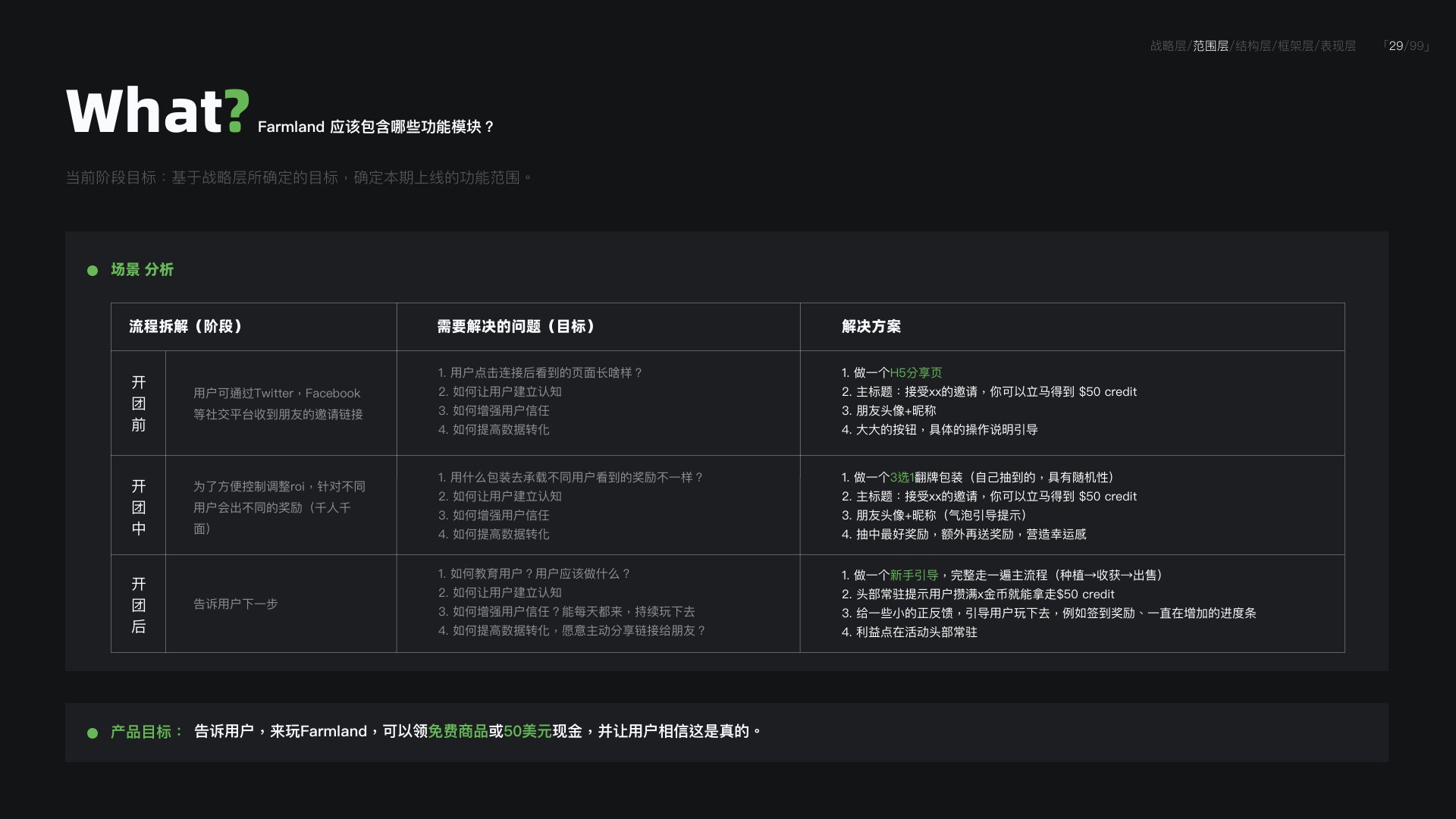Click 用户点击连接后看到的页面长啥样? line
This screenshot has height=819, width=1456.
pos(540,372)
